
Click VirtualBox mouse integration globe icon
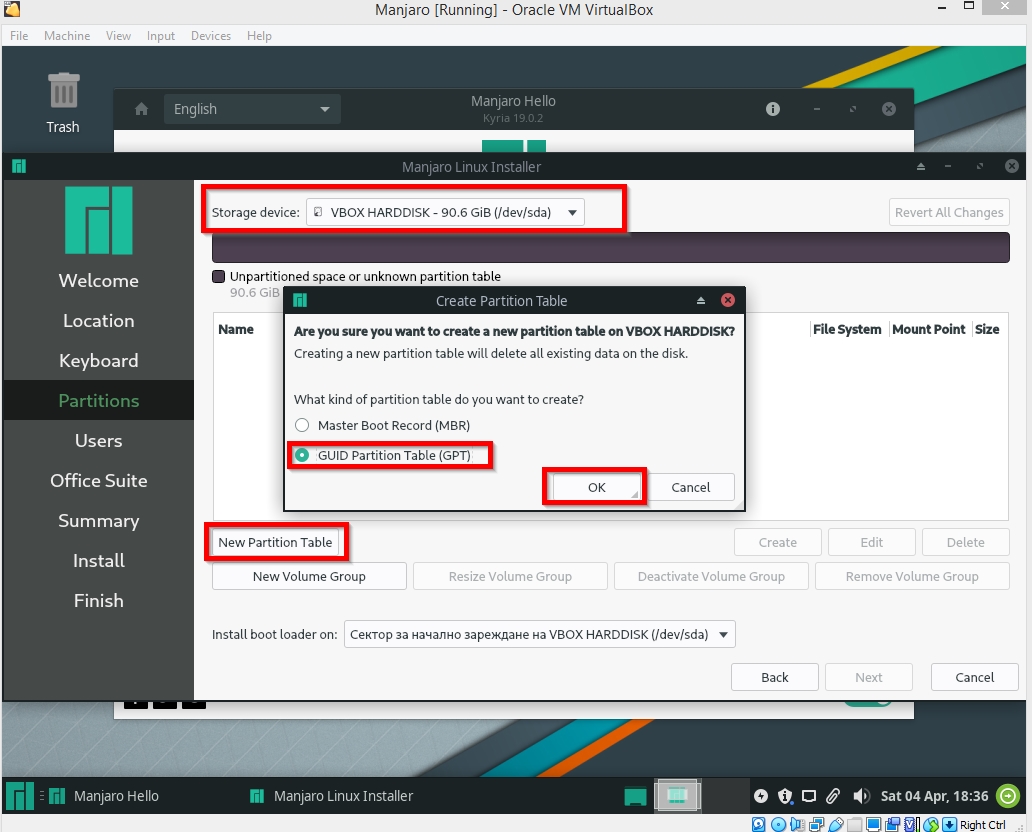(x=930, y=824)
